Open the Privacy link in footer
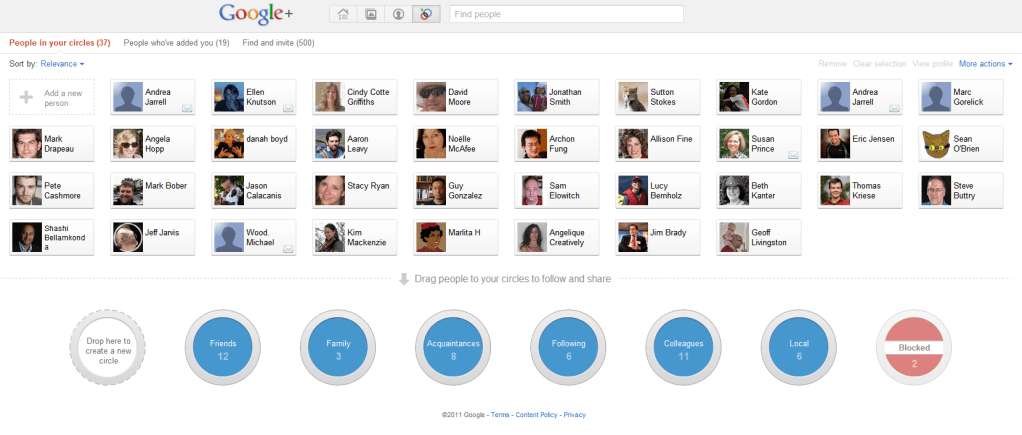This screenshot has height=435, width=1022. click(574, 415)
